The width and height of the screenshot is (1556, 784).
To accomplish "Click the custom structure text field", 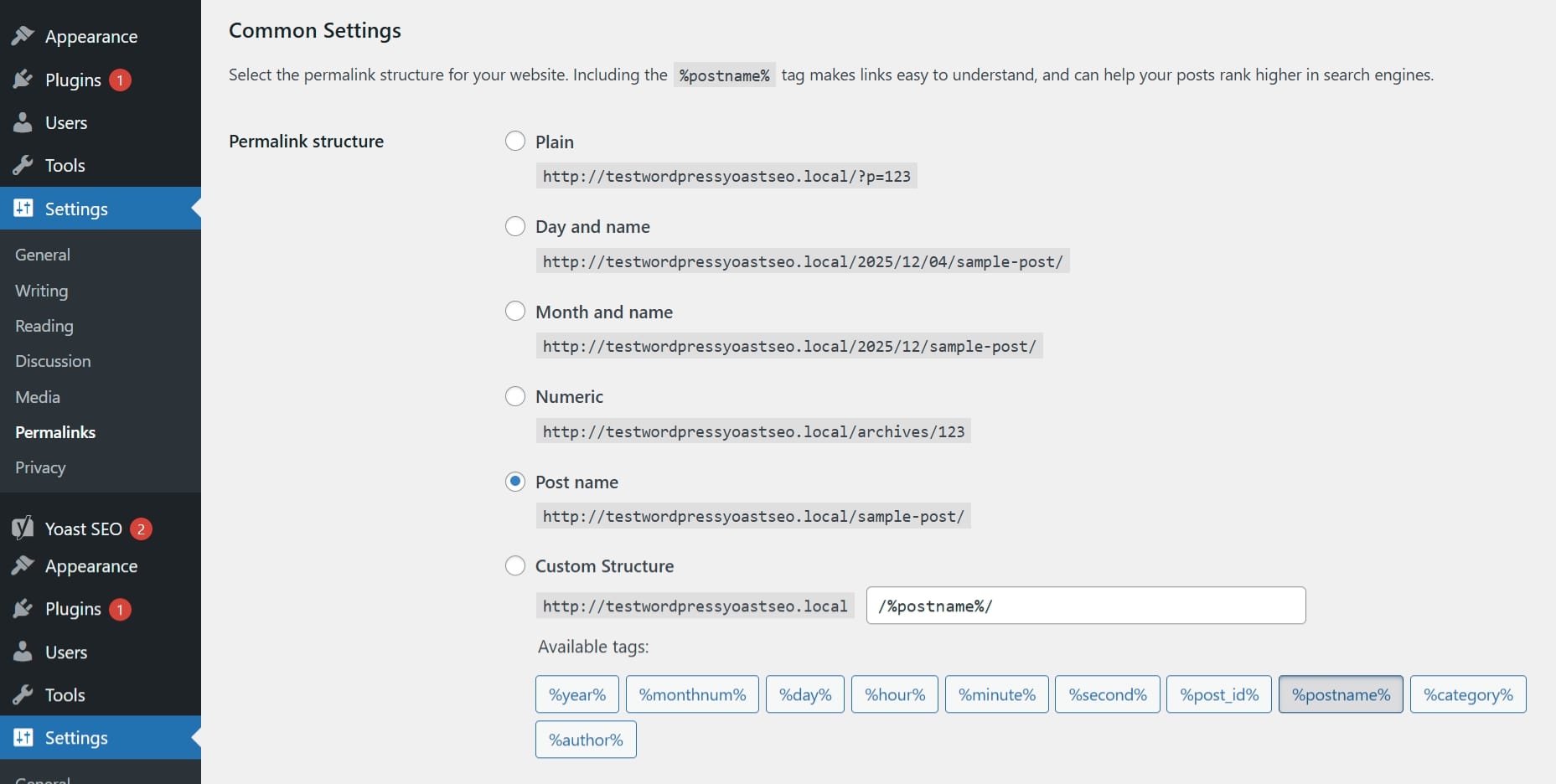I will (1085, 606).
